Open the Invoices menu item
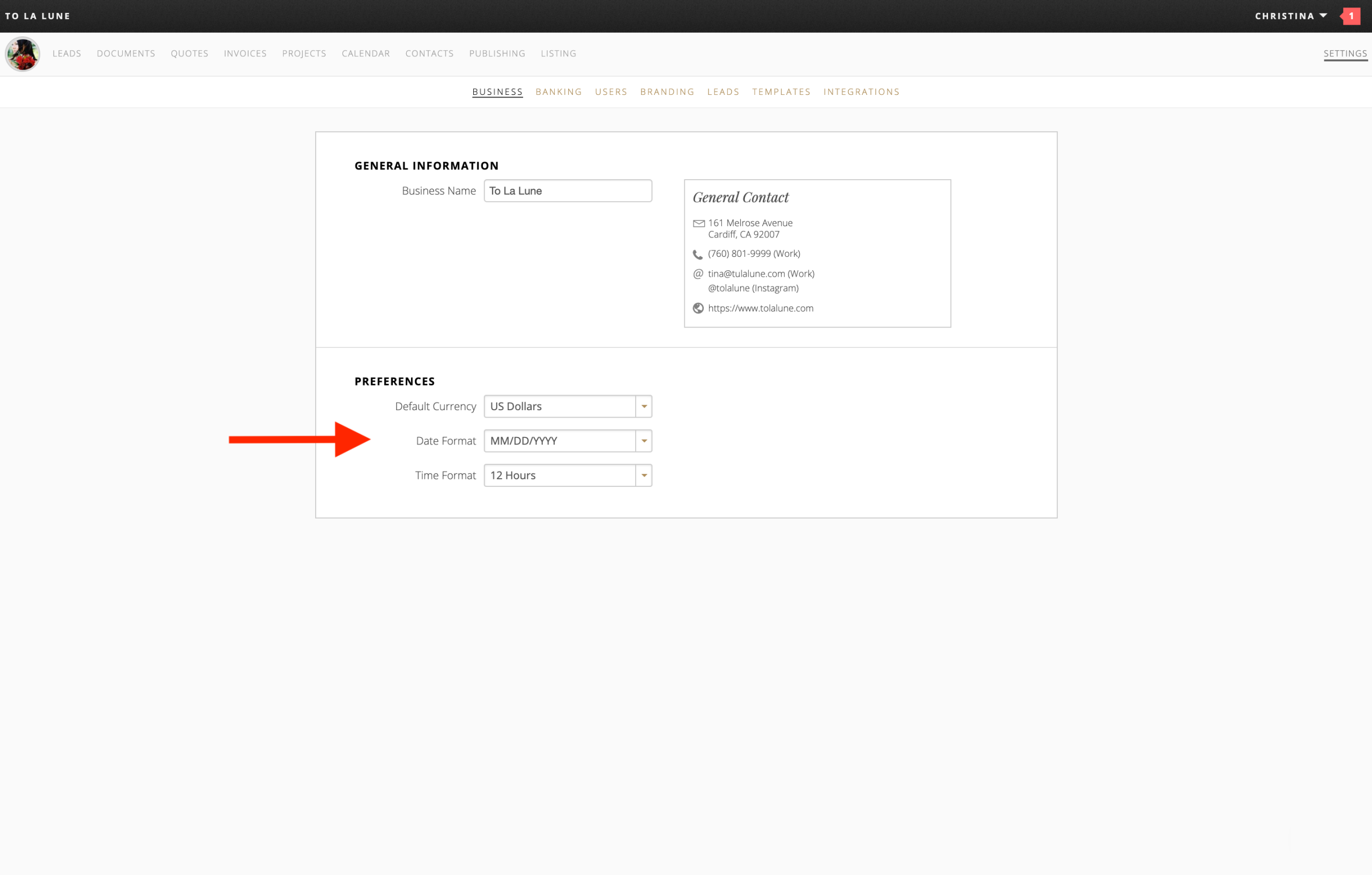1372x875 pixels. tap(245, 54)
